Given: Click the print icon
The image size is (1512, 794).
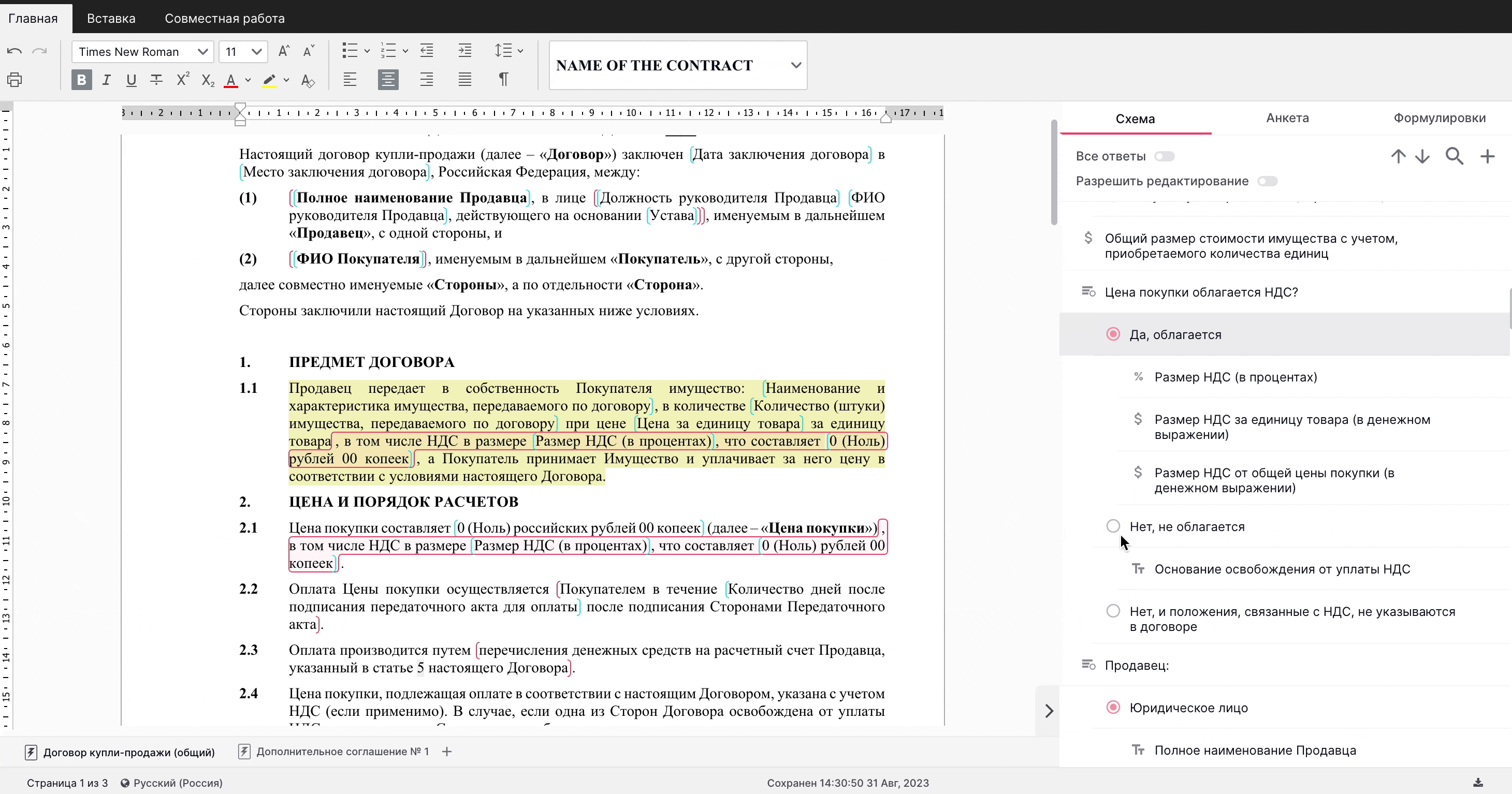Looking at the screenshot, I should (14, 79).
